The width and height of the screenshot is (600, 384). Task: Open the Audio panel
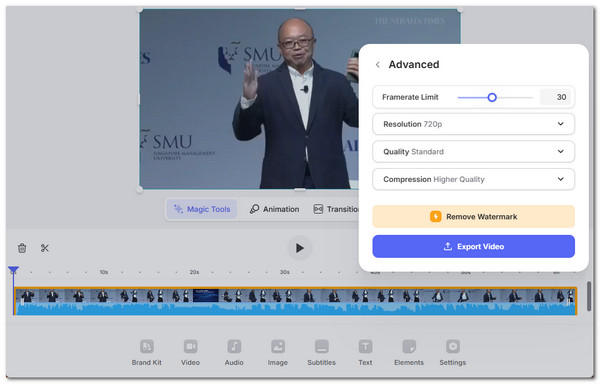[234, 353]
